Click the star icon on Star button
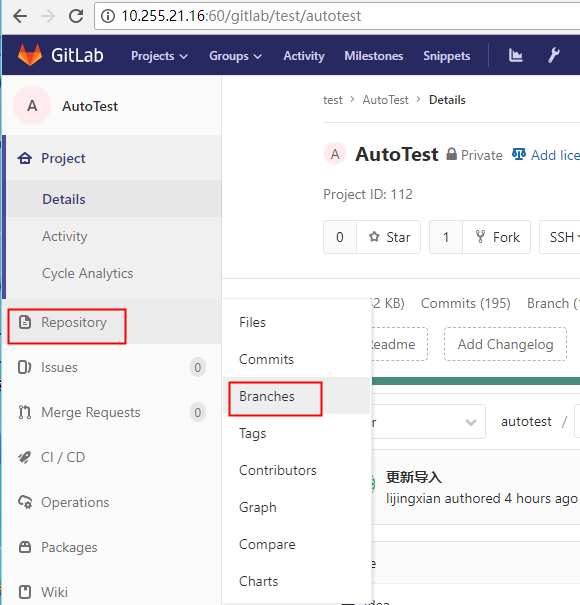 [x=374, y=237]
